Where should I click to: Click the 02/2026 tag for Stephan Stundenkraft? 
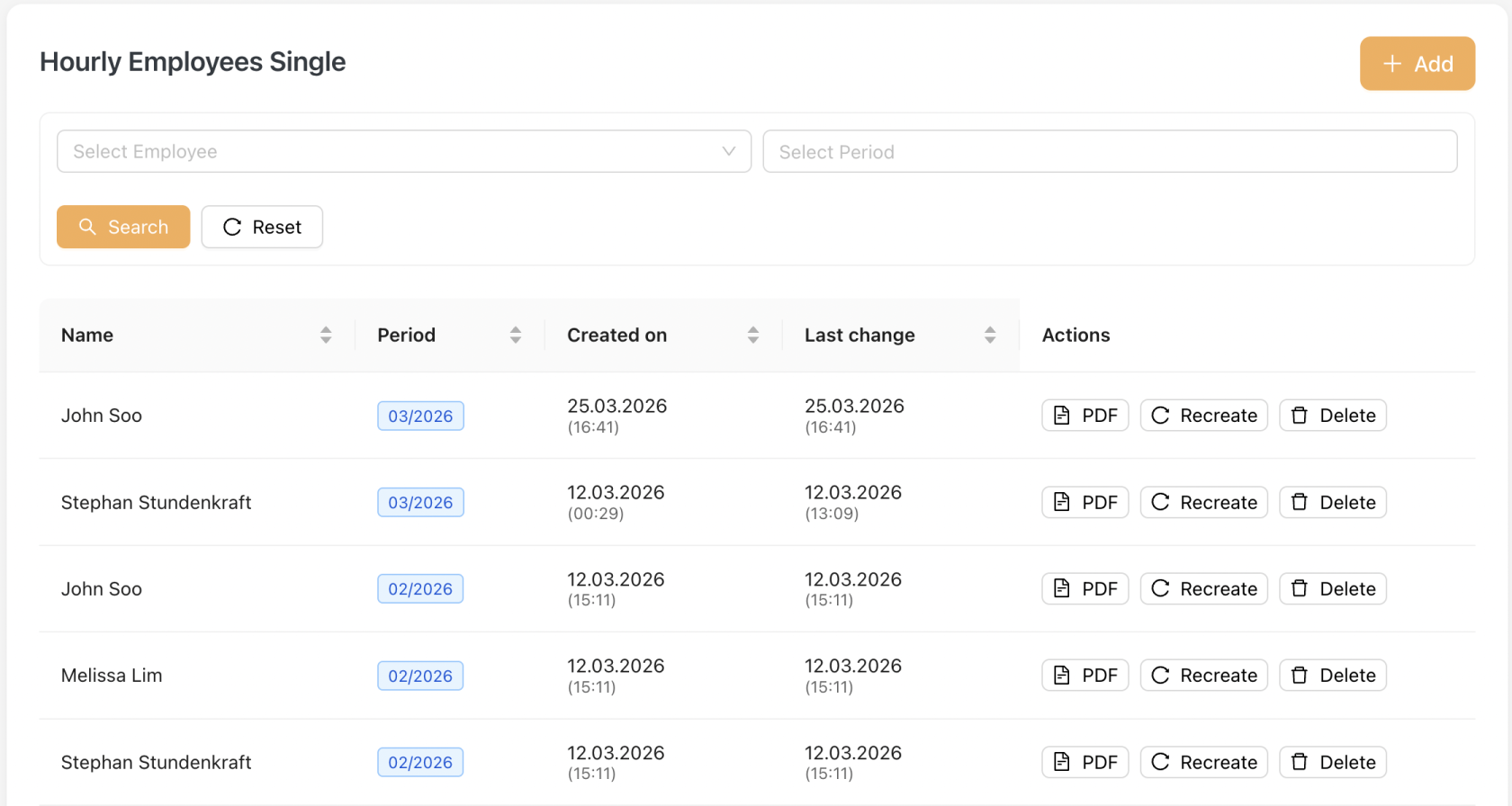coord(420,763)
